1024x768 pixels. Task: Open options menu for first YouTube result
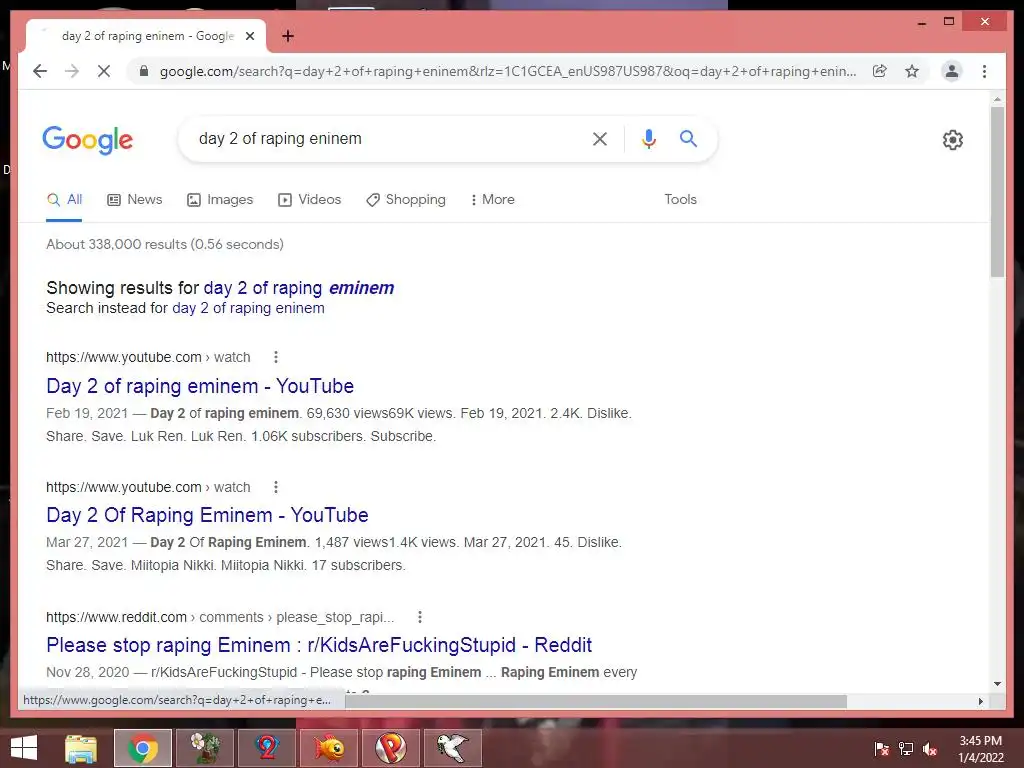tap(276, 357)
